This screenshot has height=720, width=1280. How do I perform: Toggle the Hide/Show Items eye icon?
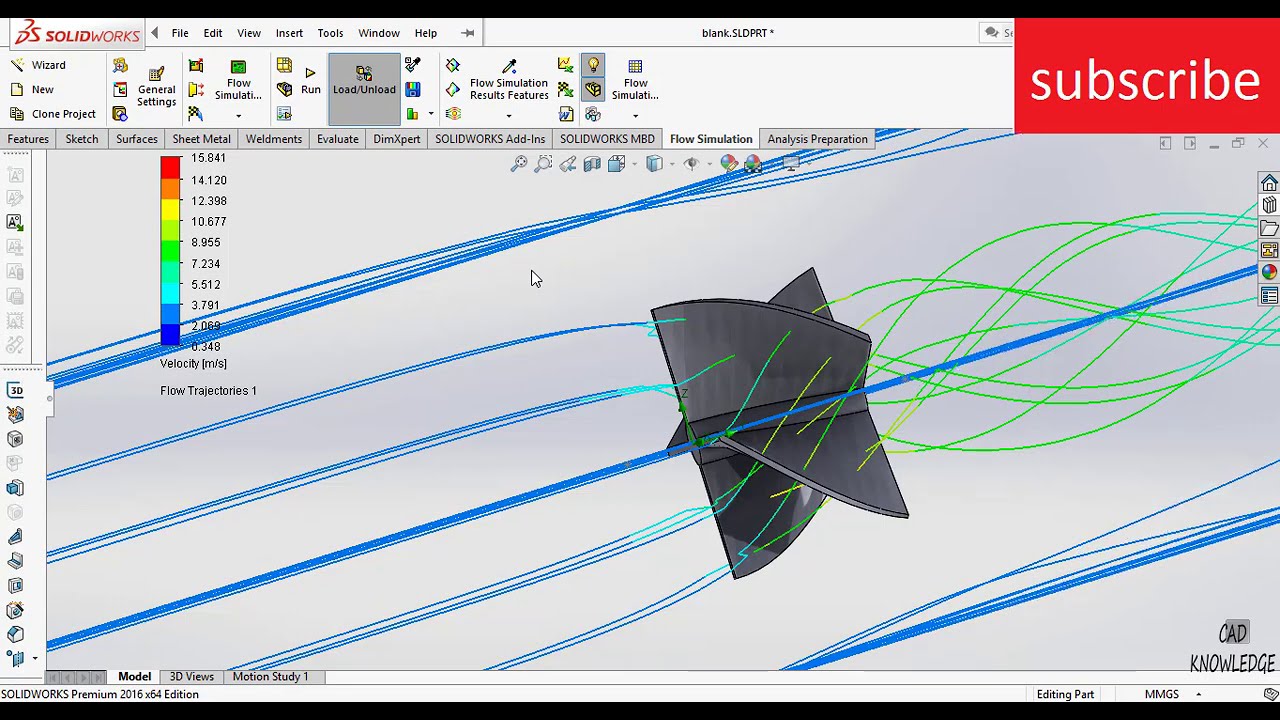(691, 164)
